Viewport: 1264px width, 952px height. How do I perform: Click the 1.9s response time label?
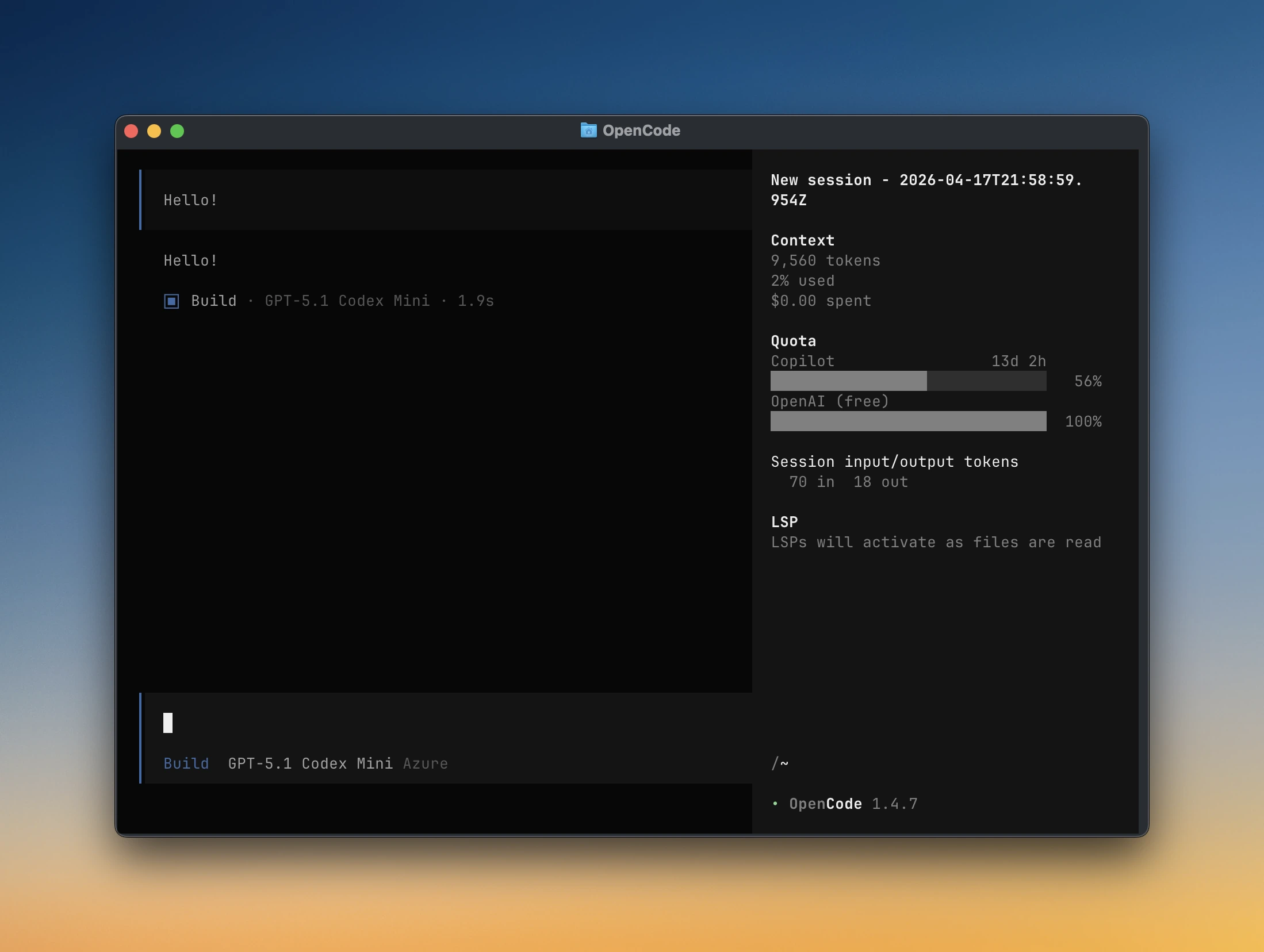tap(474, 301)
